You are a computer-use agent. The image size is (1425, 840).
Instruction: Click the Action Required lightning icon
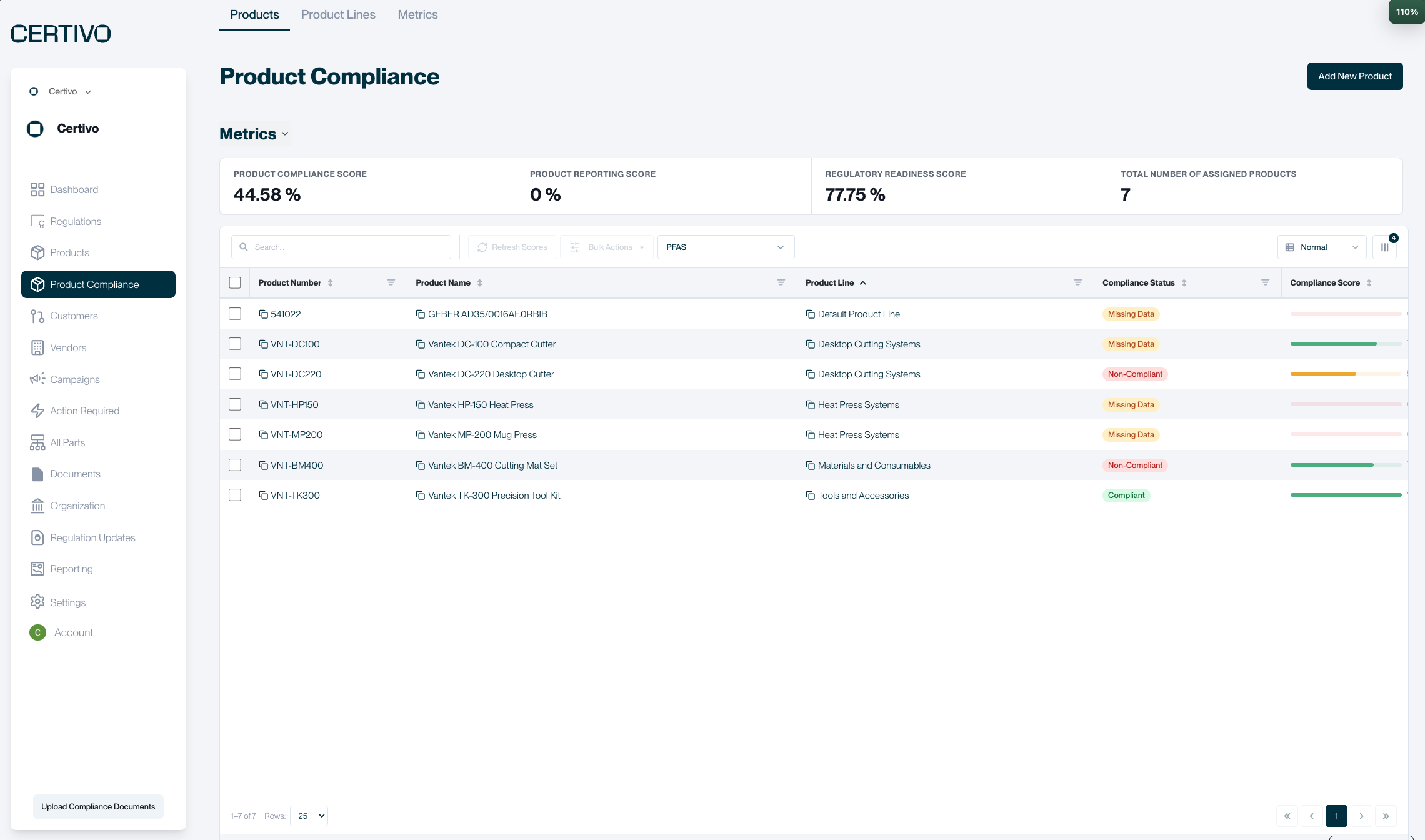tap(37, 411)
